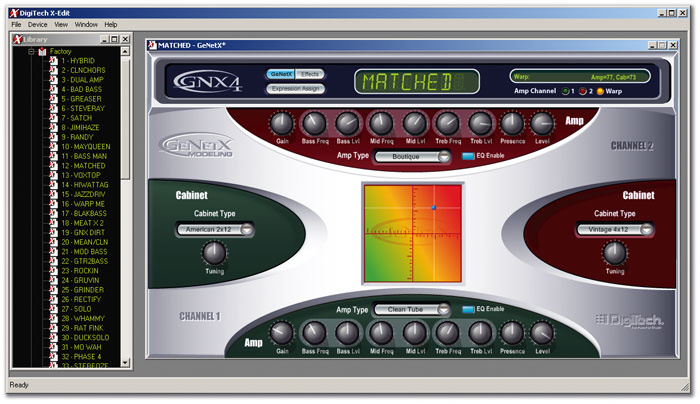
Task: Select Amp Channel 1 radio button
Action: click(x=566, y=91)
